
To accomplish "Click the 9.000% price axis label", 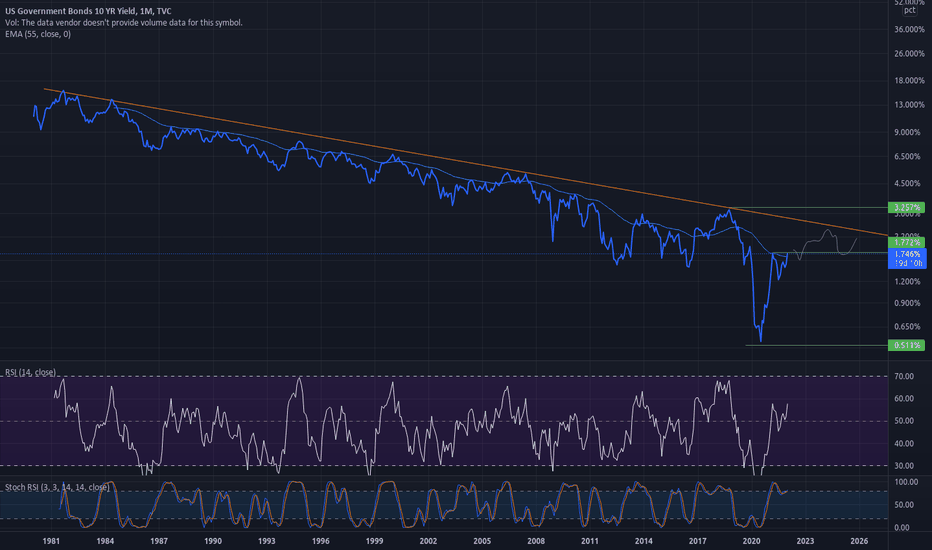I will [x=909, y=132].
